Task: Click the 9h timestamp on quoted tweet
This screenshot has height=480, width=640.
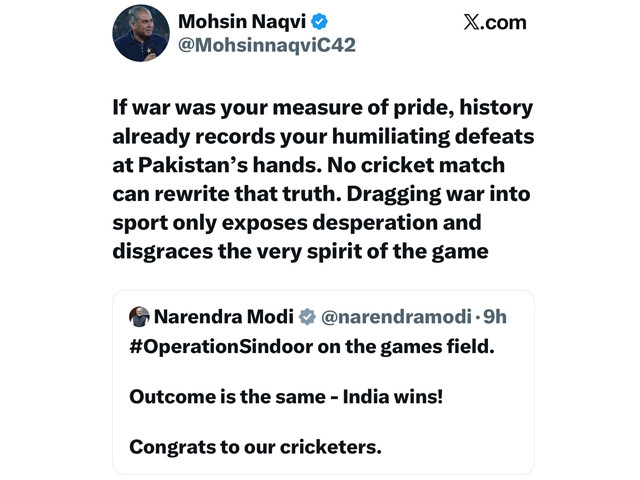Action: (494, 317)
